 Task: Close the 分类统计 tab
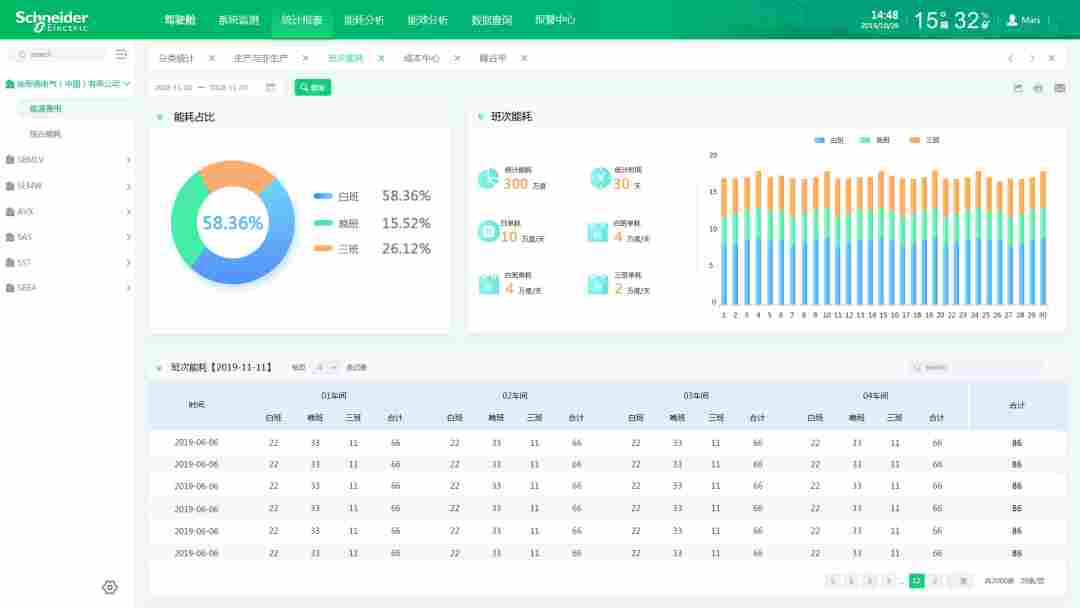tap(212, 58)
